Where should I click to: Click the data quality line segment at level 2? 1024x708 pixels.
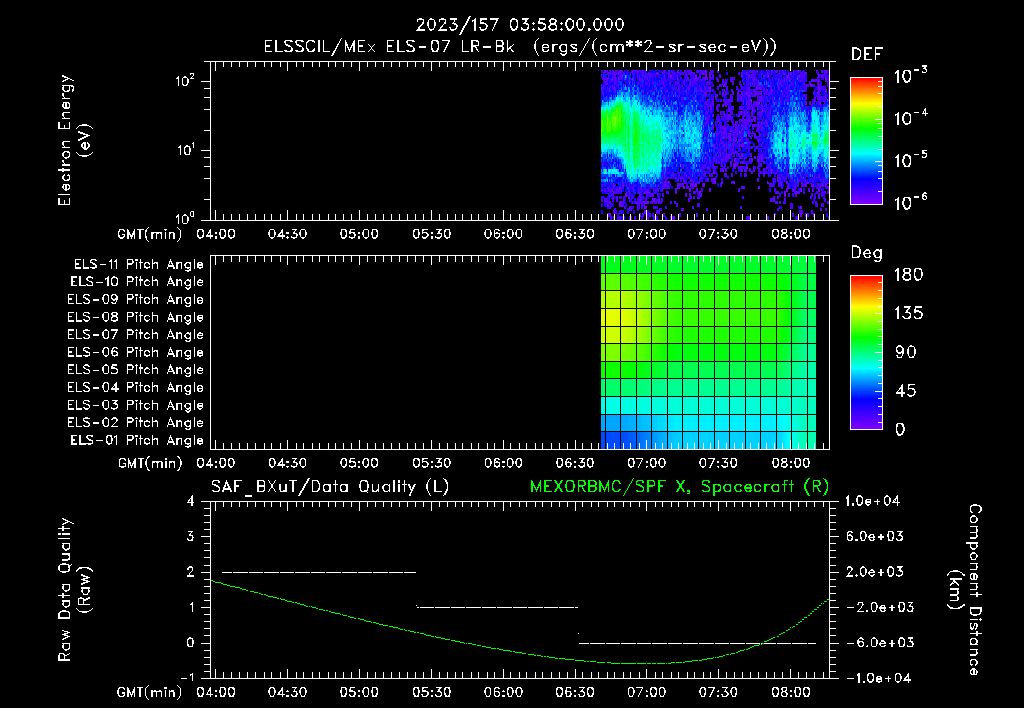(319, 572)
